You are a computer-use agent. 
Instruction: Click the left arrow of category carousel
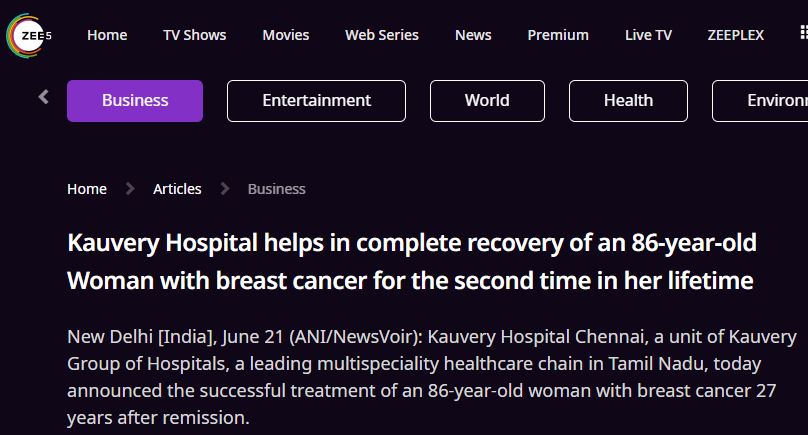(x=44, y=97)
